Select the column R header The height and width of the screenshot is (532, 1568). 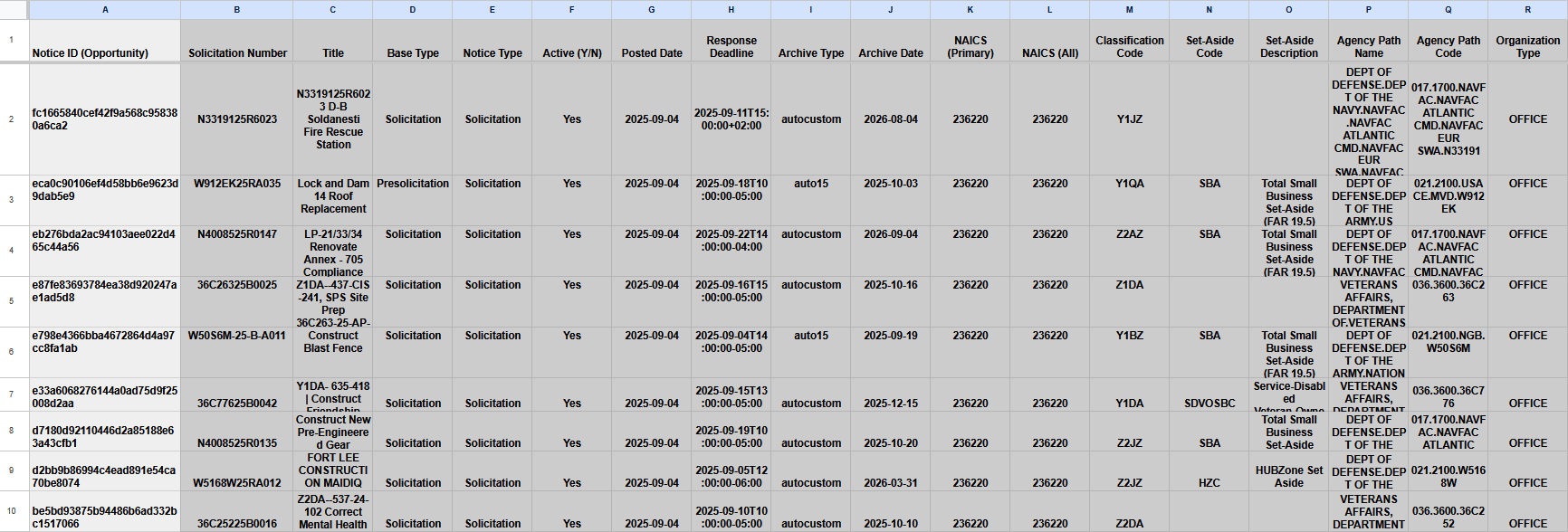(x=1527, y=10)
